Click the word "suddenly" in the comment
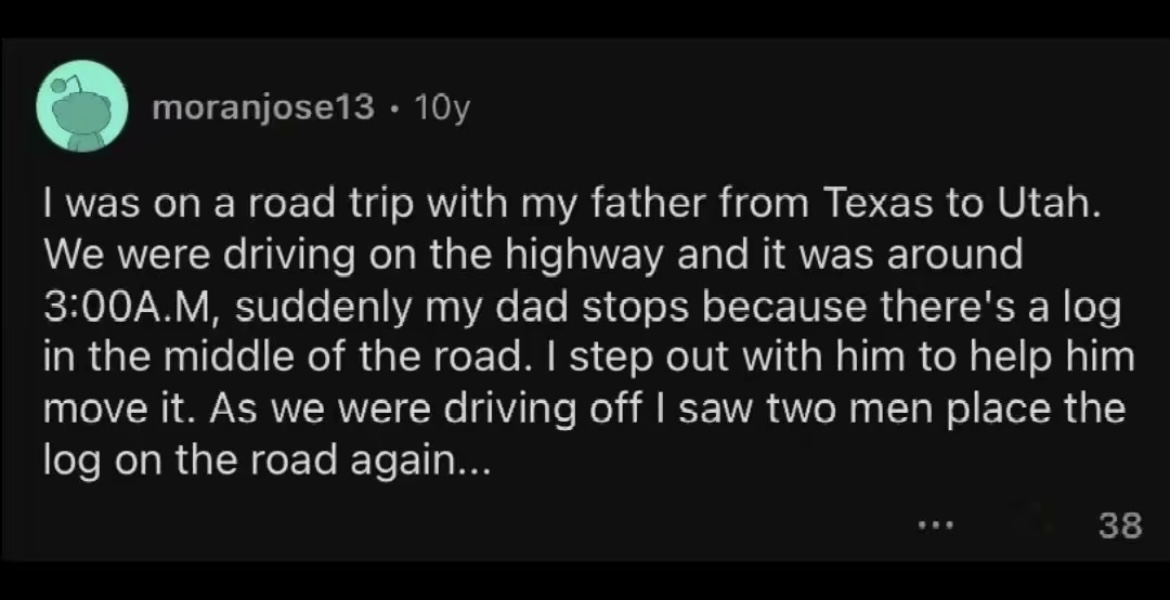1170x600 pixels. [x=324, y=307]
